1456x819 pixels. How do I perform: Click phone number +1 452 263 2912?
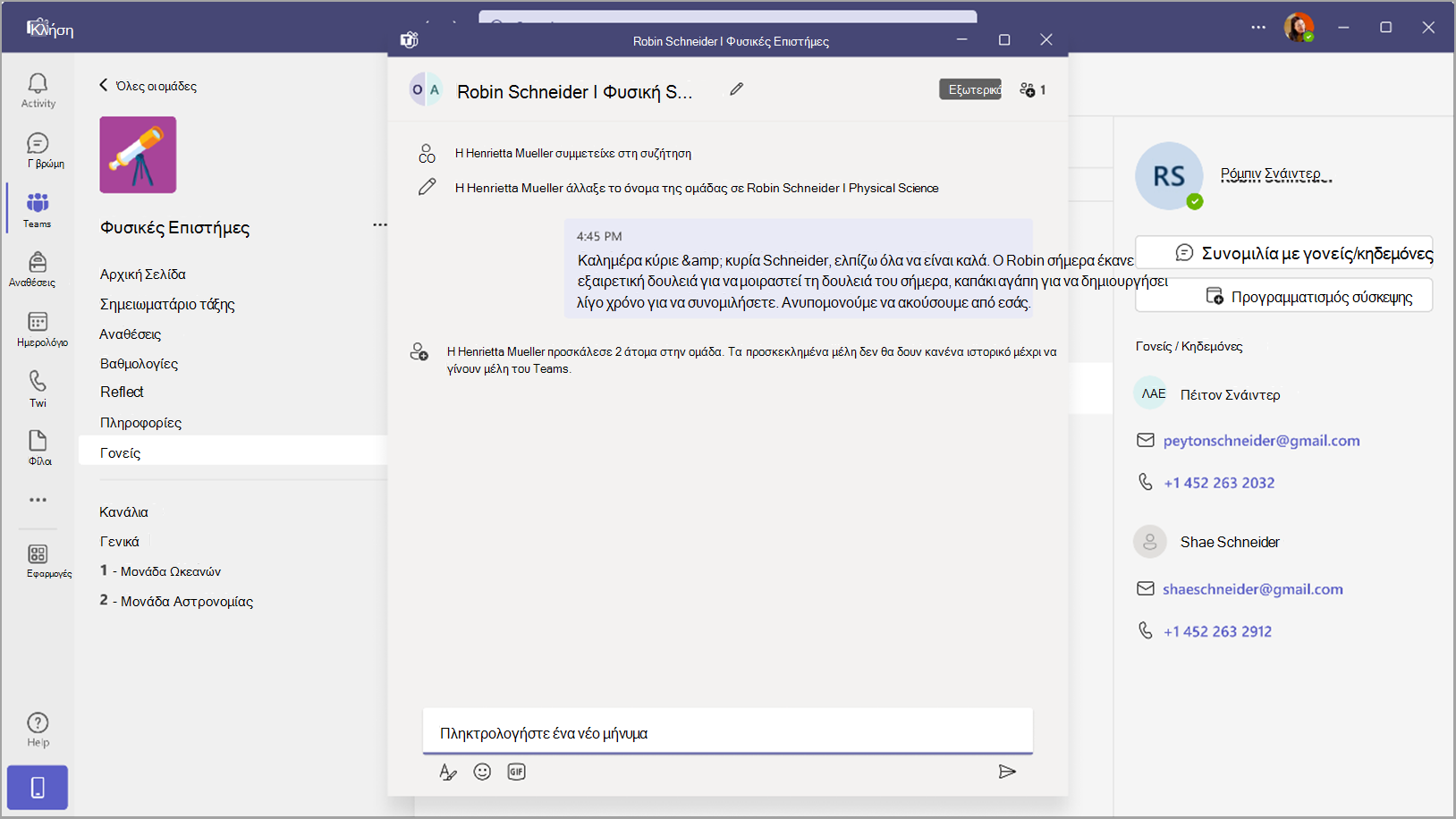(x=1217, y=631)
